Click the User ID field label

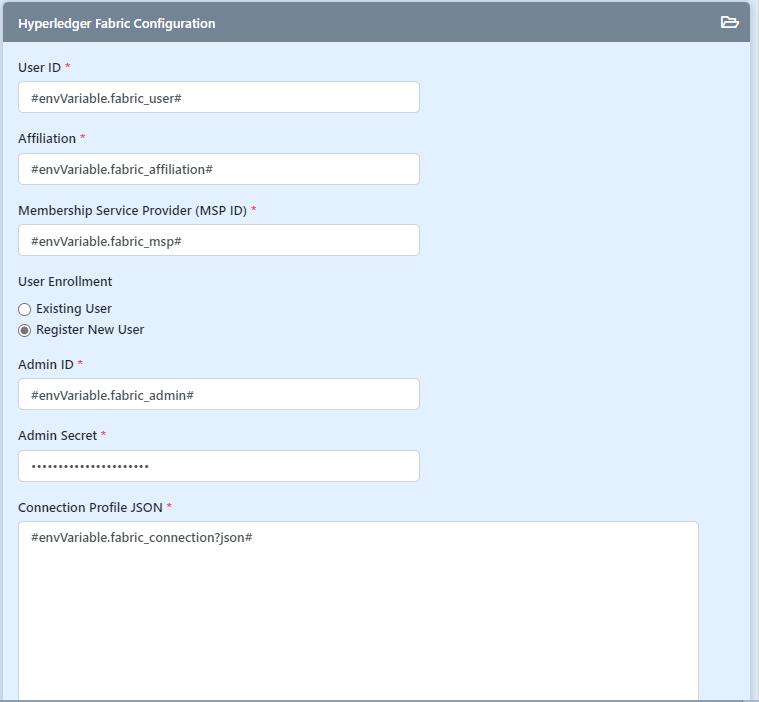(x=39, y=67)
